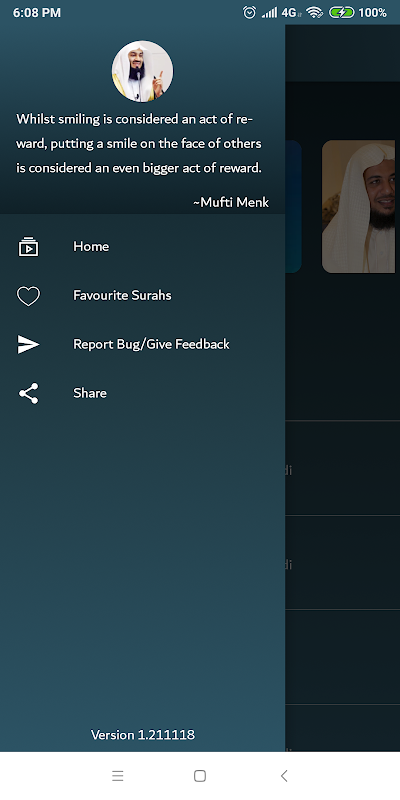Open the Home menu item
The width and height of the screenshot is (400, 800).
point(142,246)
